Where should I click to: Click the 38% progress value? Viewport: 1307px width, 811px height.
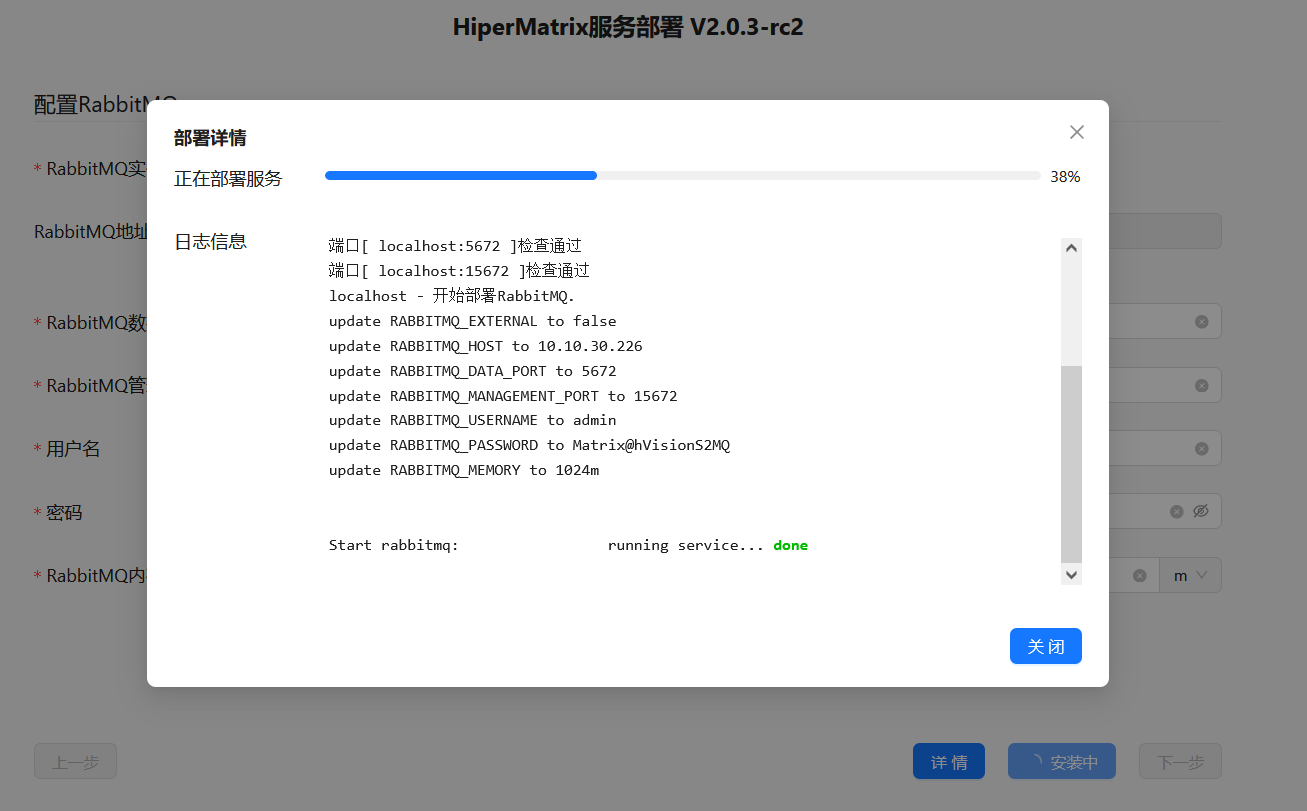[1065, 177]
